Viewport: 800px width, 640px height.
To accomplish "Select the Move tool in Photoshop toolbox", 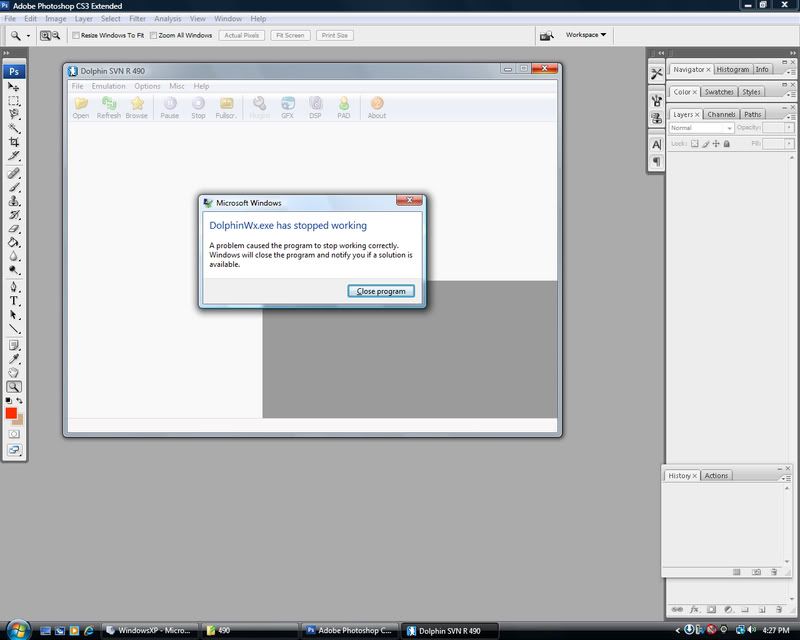I will (x=14, y=87).
